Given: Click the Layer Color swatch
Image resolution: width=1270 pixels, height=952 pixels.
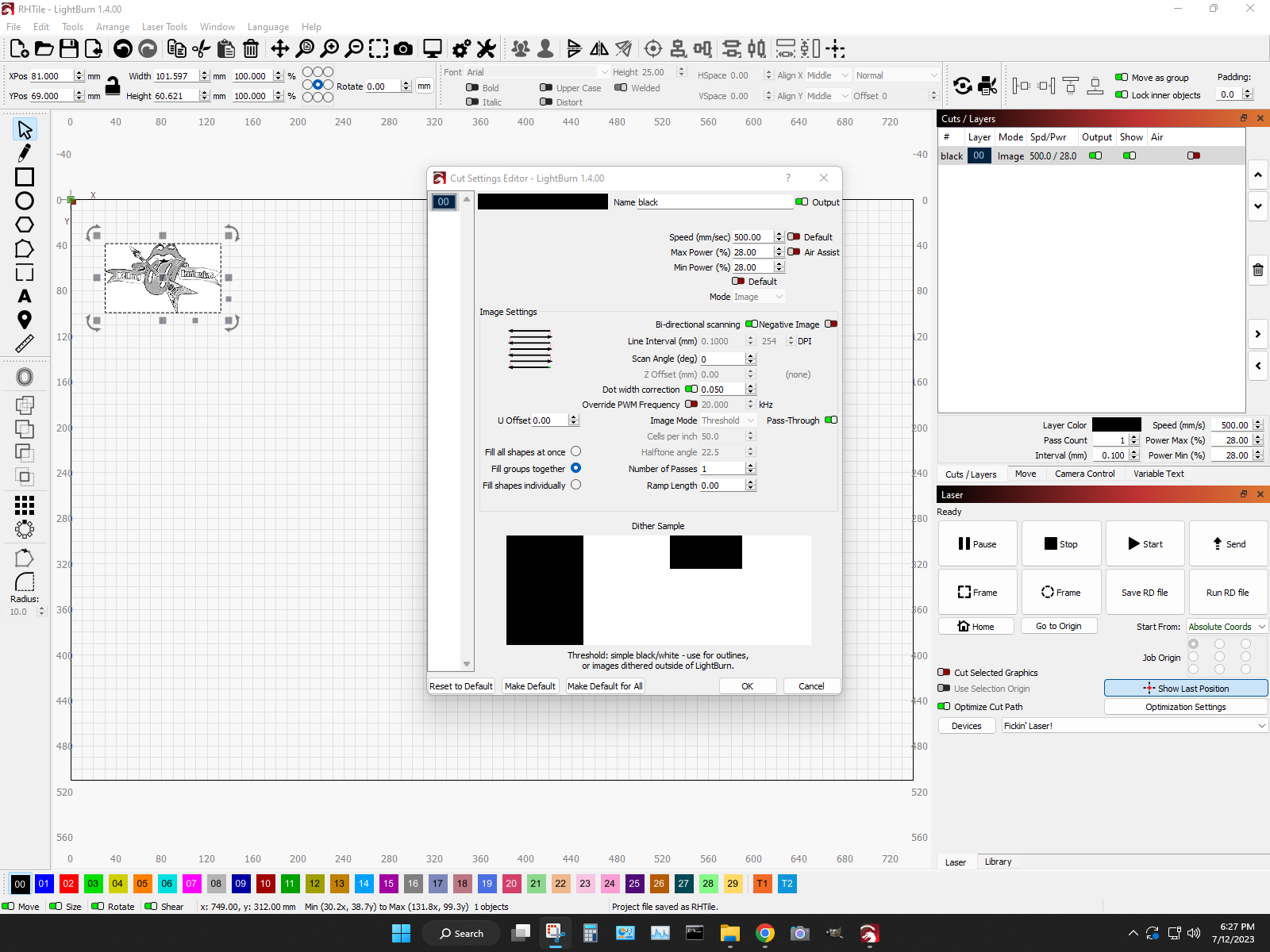Looking at the screenshot, I should pyautogui.click(x=1117, y=424).
